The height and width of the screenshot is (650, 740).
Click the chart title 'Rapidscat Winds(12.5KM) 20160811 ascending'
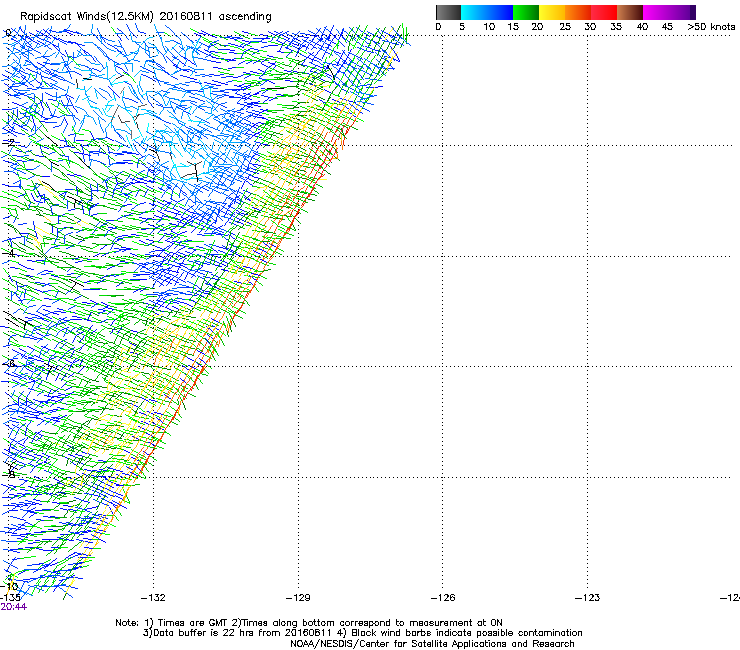point(145,17)
